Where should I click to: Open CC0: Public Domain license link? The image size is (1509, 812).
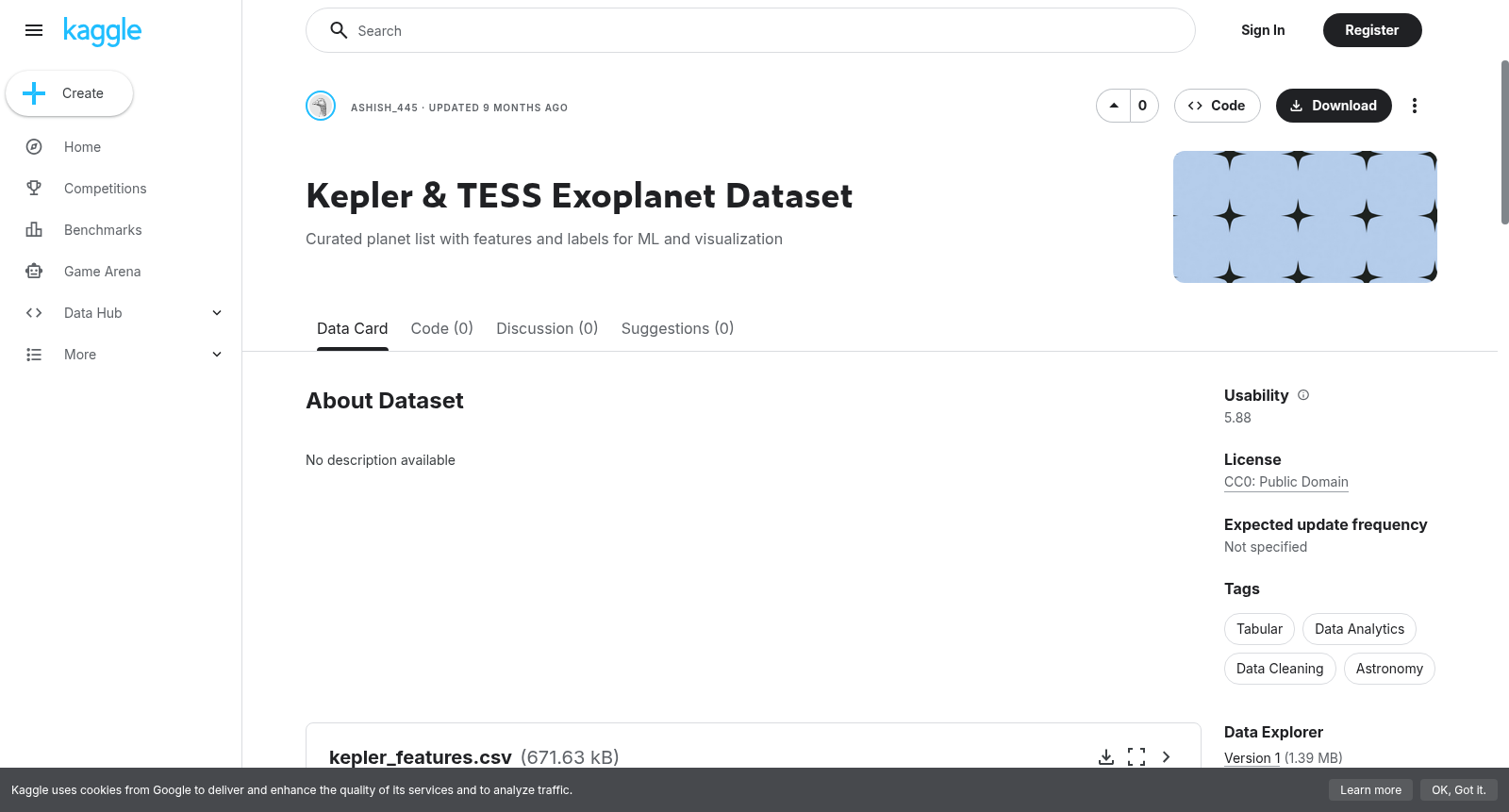1285,482
